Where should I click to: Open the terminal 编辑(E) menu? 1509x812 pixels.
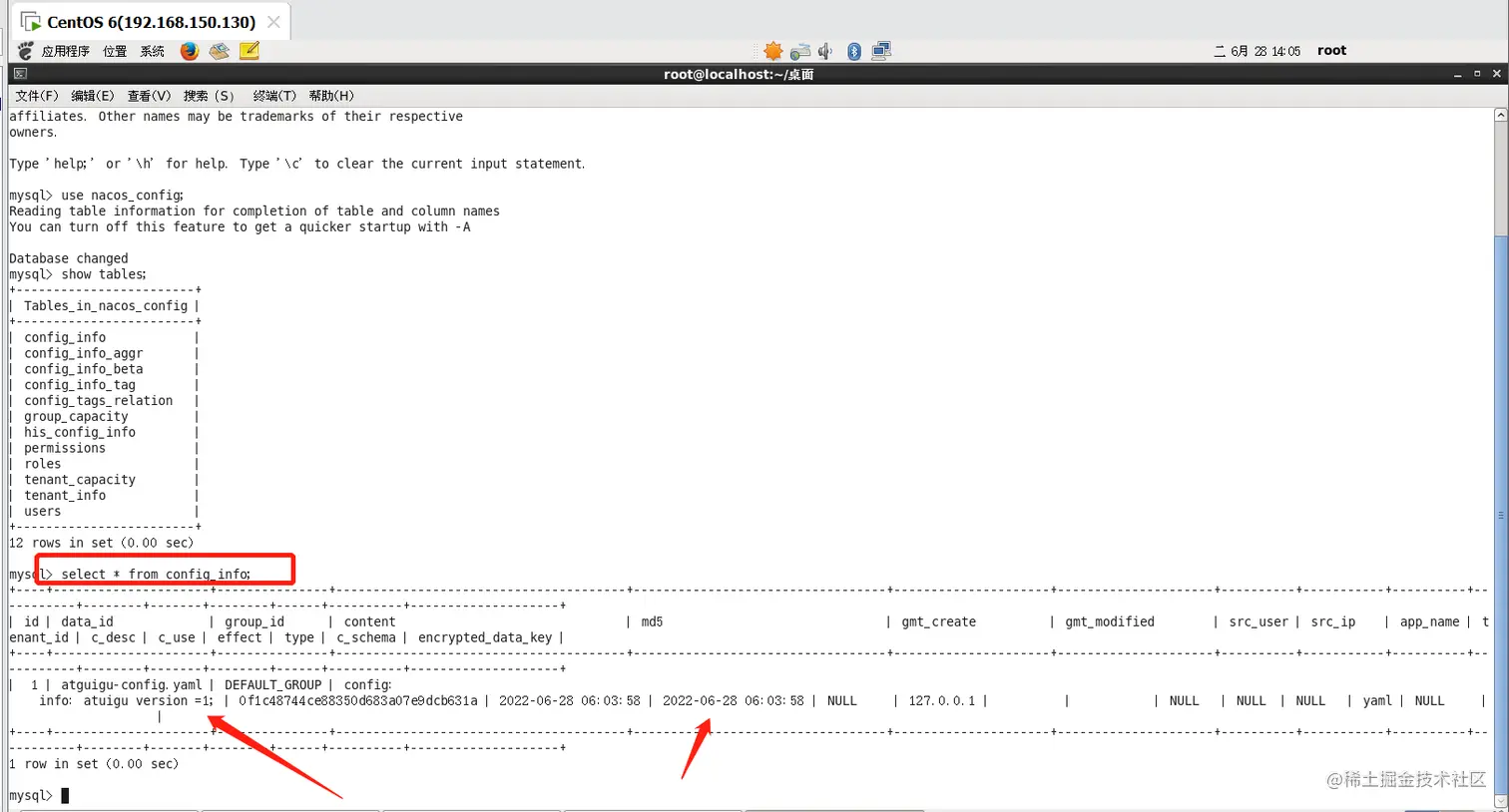coord(93,96)
